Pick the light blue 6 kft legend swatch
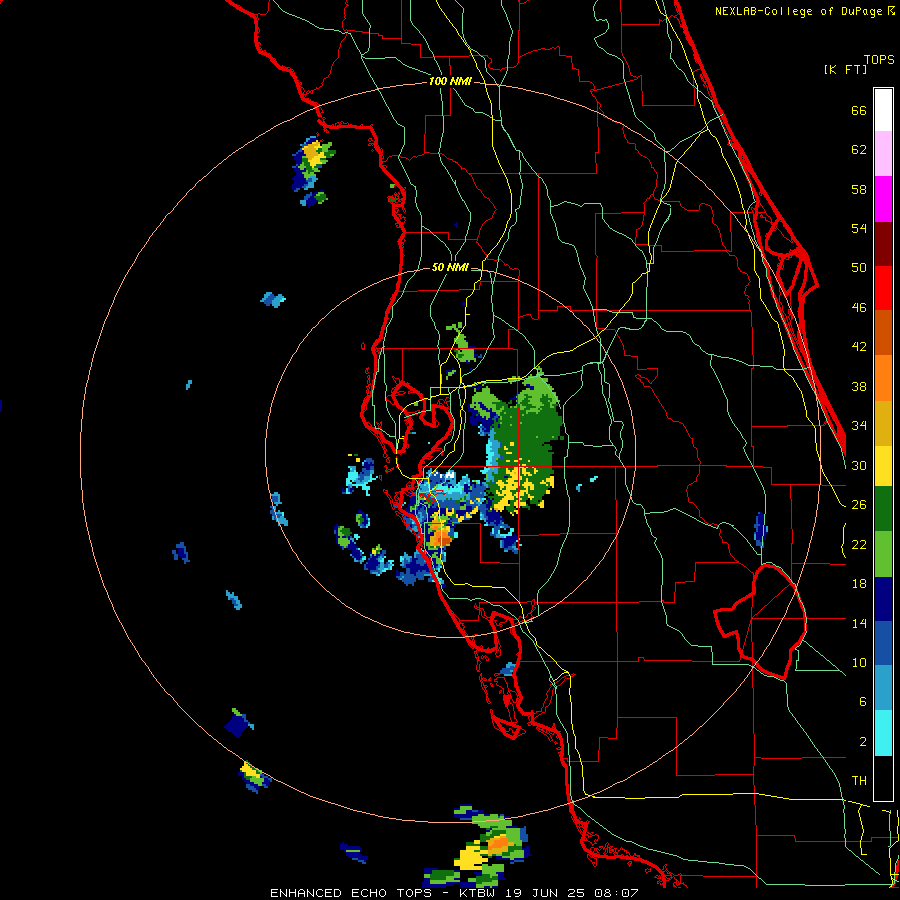 pyautogui.click(x=883, y=688)
